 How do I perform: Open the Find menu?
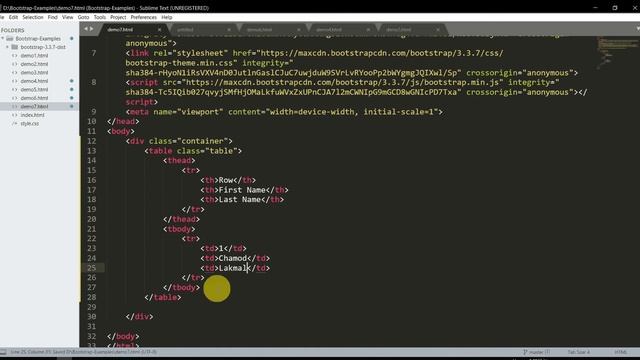click(53, 17)
